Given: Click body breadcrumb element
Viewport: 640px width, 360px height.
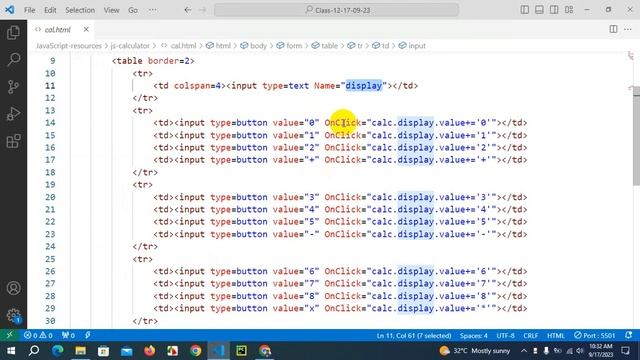Looking at the screenshot, I should 254,46.
